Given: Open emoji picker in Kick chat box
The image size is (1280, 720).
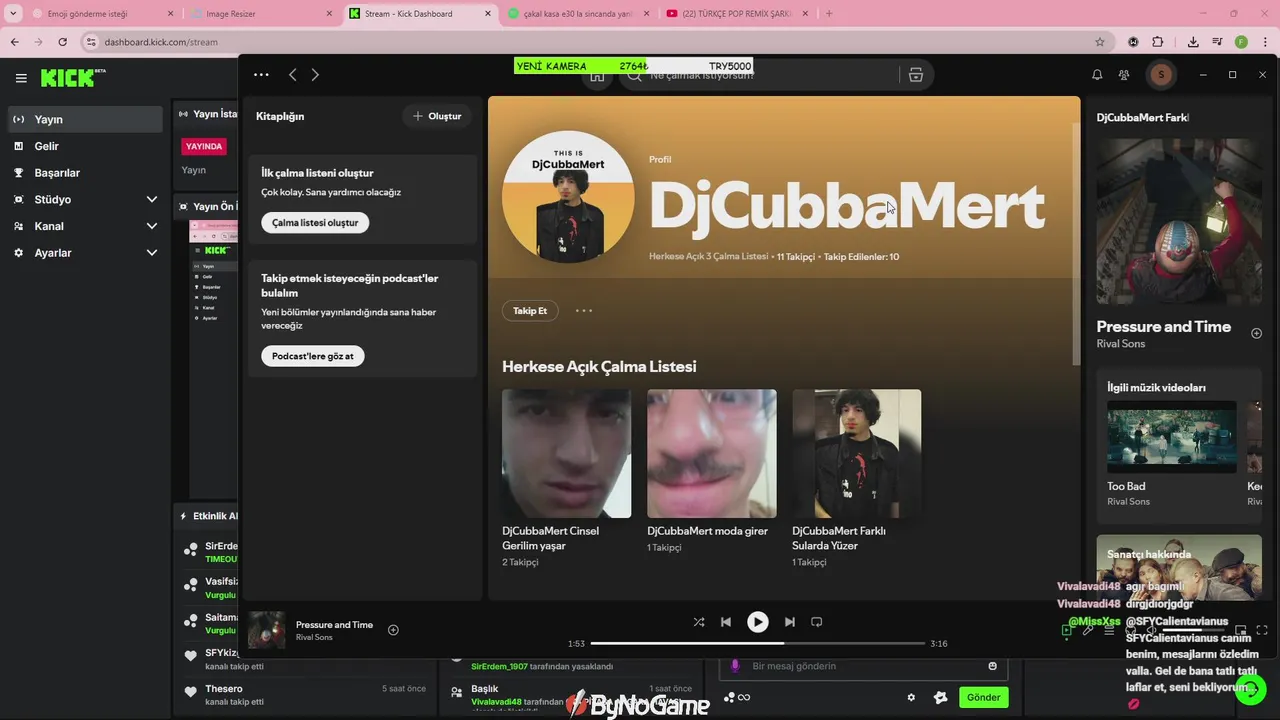Looking at the screenshot, I should pyautogui.click(x=993, y=666).
